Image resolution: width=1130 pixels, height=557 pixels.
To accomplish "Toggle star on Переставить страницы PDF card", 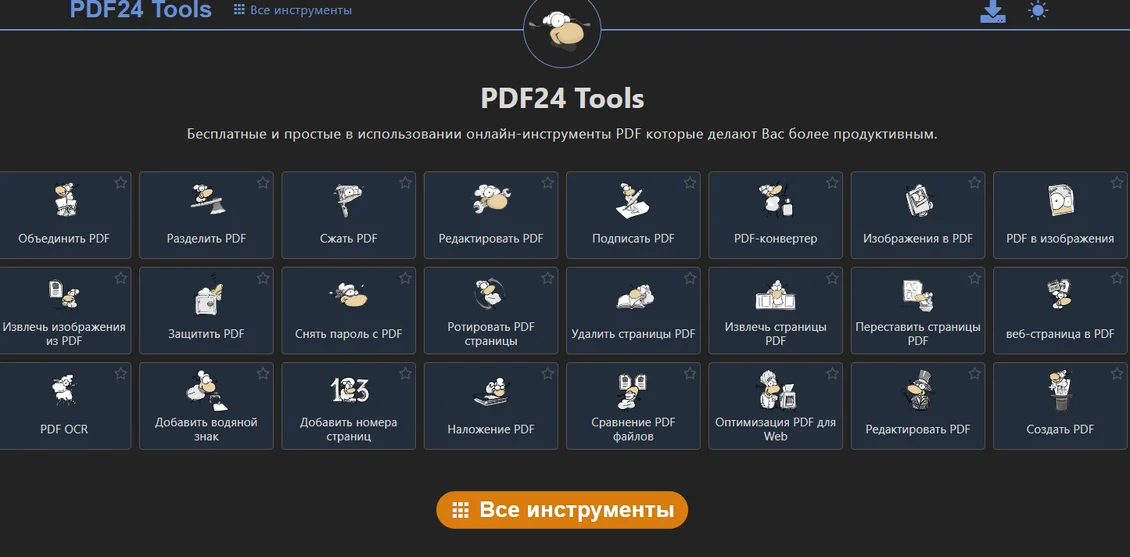I will coord(974,278).
